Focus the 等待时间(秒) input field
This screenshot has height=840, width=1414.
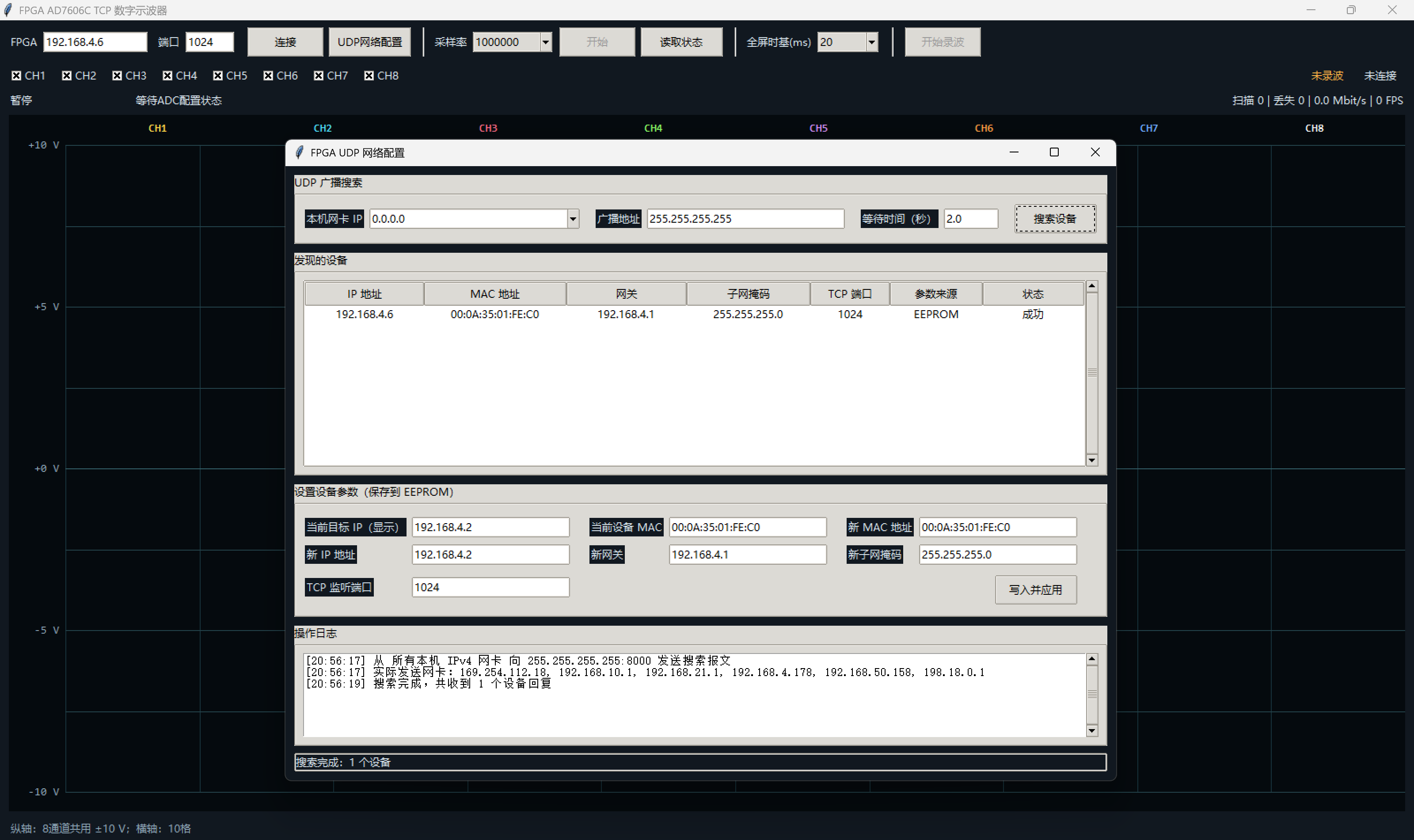971,218
